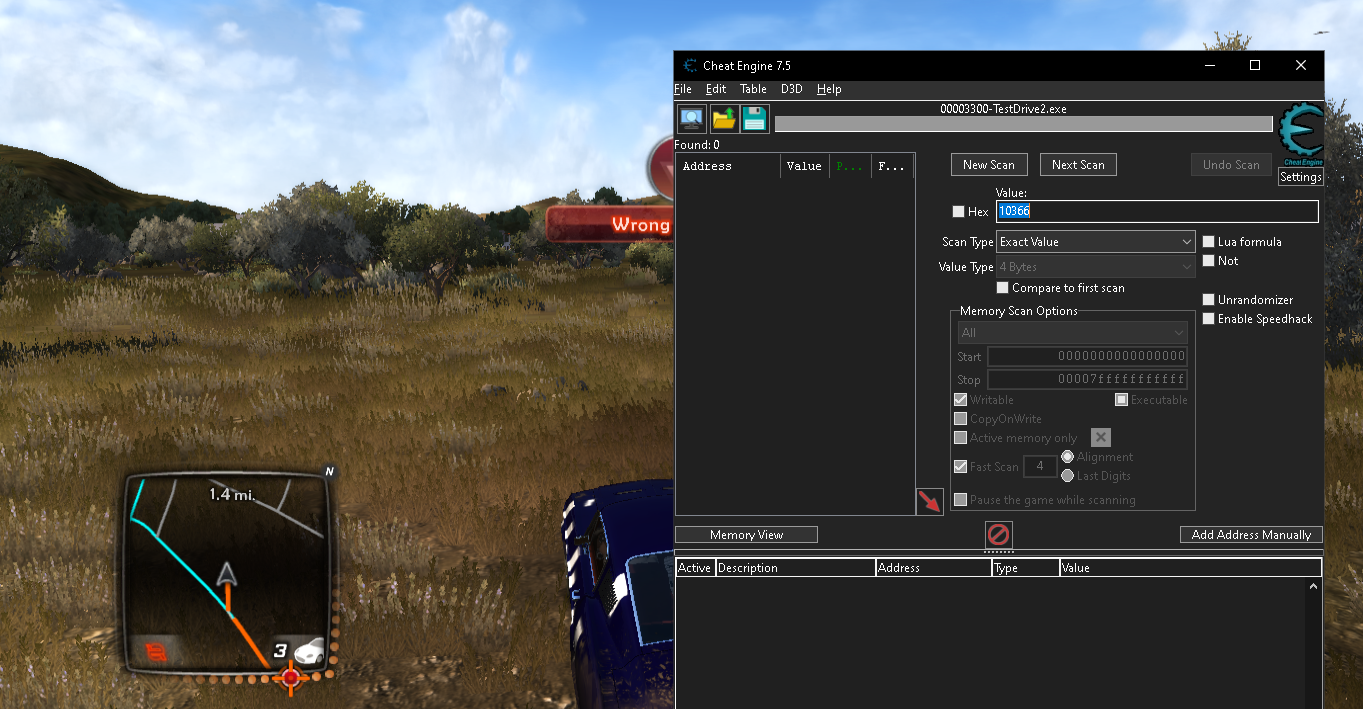
Task: Click the Description column header
Action: click(x=796, y=568)
